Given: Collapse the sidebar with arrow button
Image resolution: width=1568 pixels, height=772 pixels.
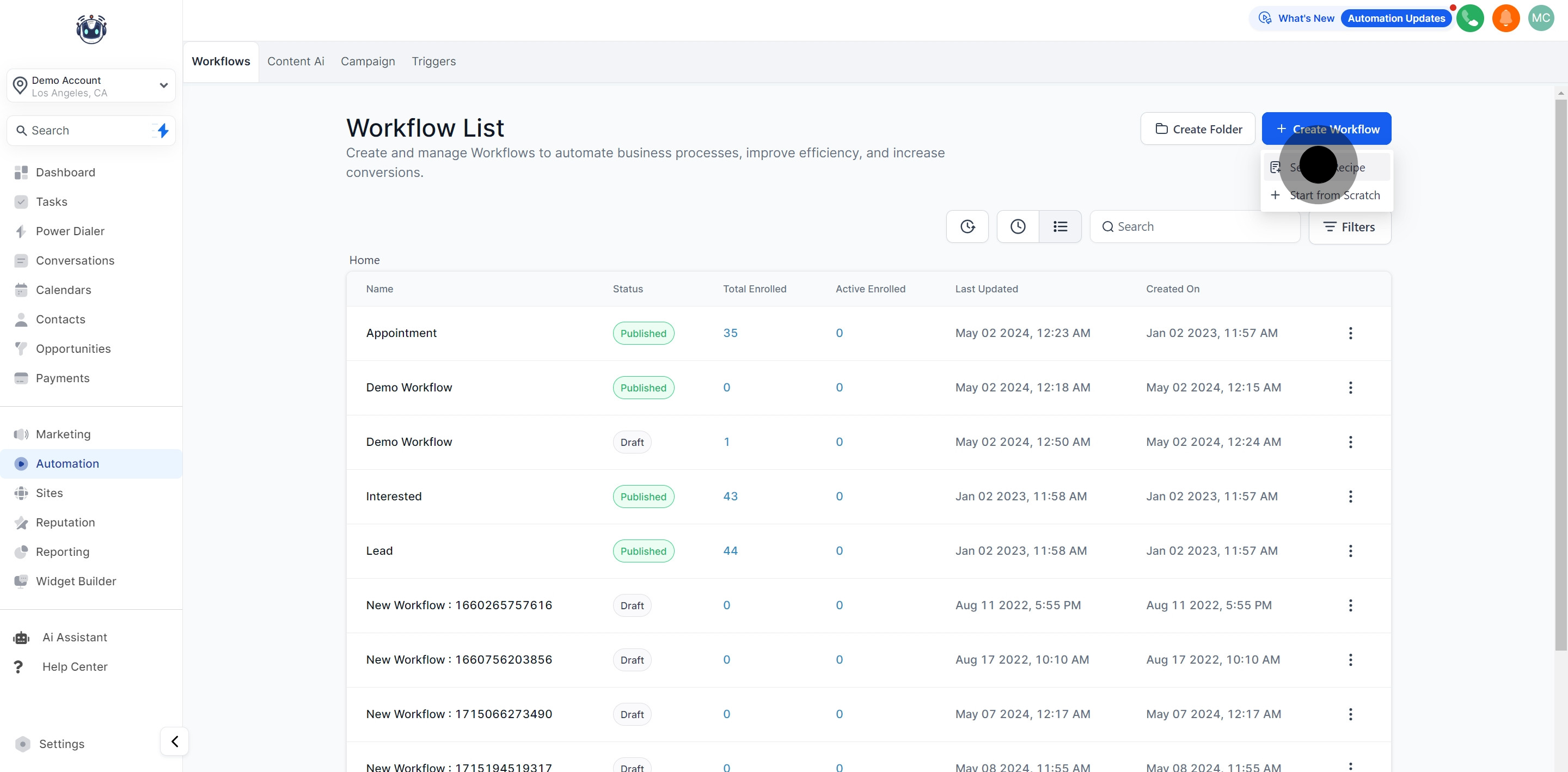Looking at the screenshot, I should click(175, 742).
